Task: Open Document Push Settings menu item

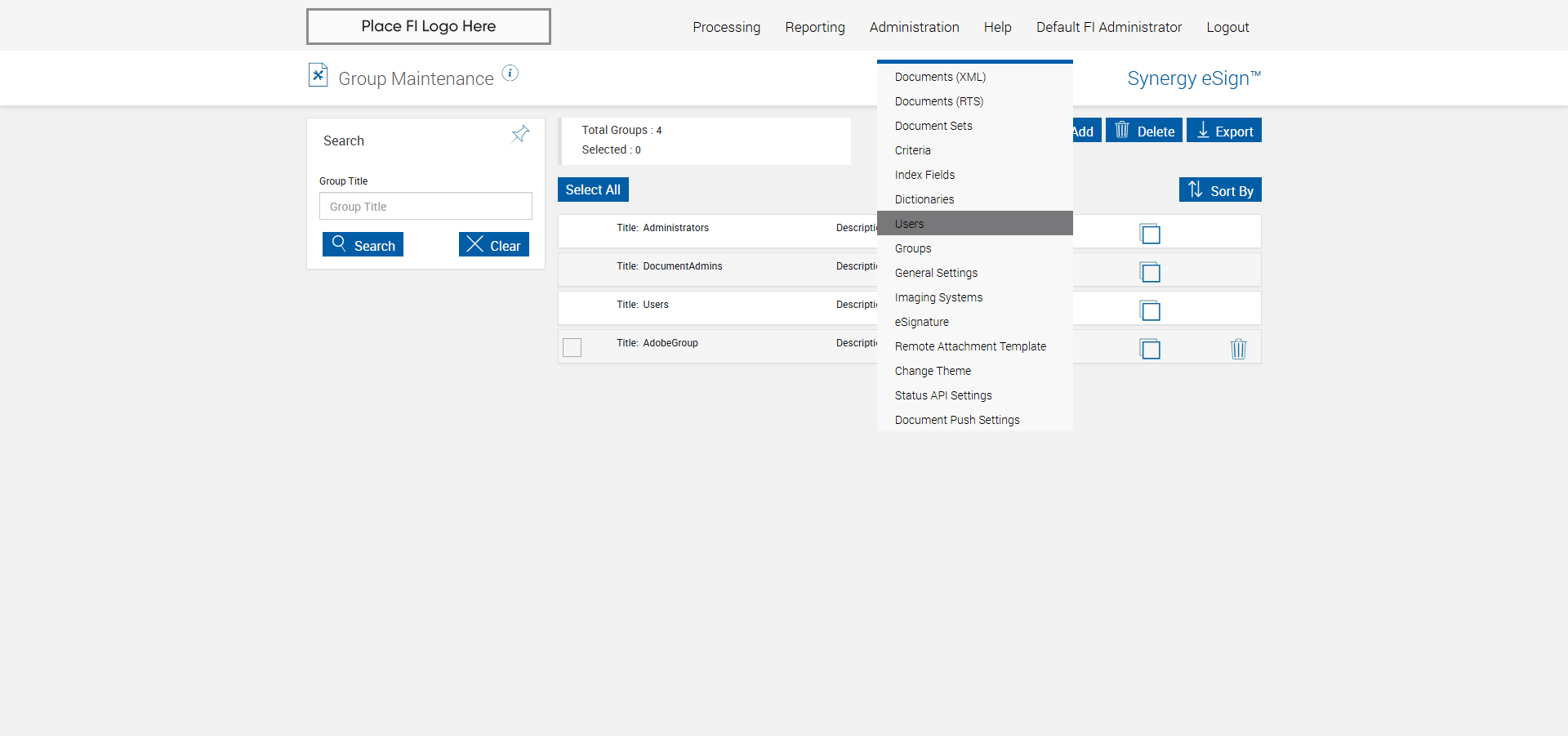Action: click(x=957, y=420)
